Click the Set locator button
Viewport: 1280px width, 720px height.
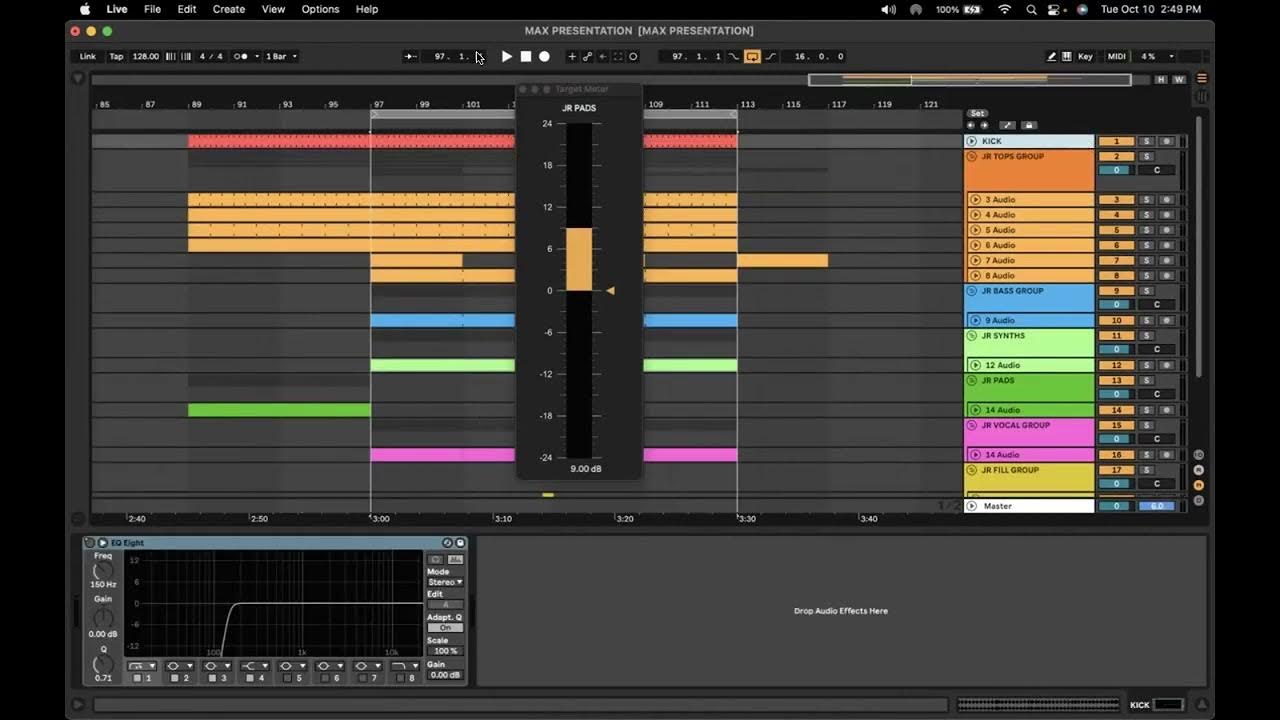[978, 113]
